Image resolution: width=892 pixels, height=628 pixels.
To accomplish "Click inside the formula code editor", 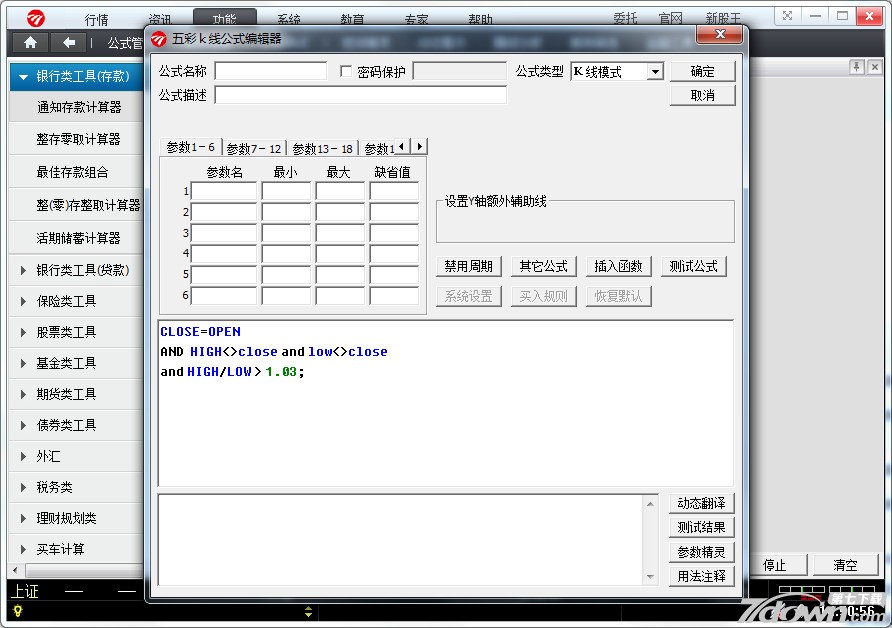I will click(x=445, y=403).
